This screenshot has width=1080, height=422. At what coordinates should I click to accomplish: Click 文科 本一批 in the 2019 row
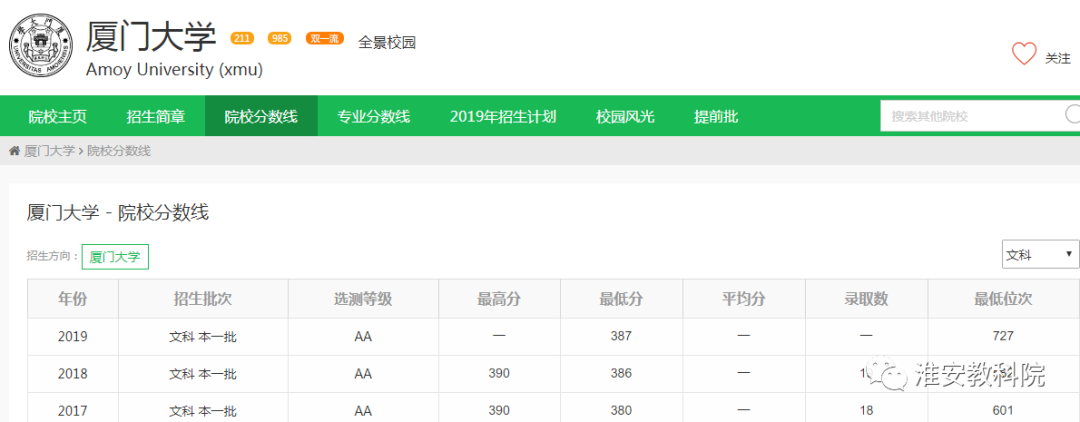pos(202,337)
